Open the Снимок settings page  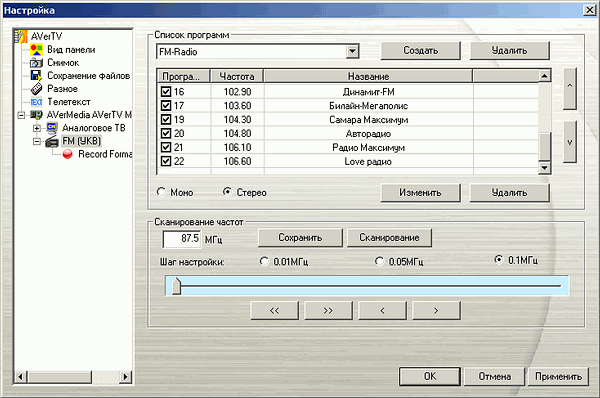(63, 63)
